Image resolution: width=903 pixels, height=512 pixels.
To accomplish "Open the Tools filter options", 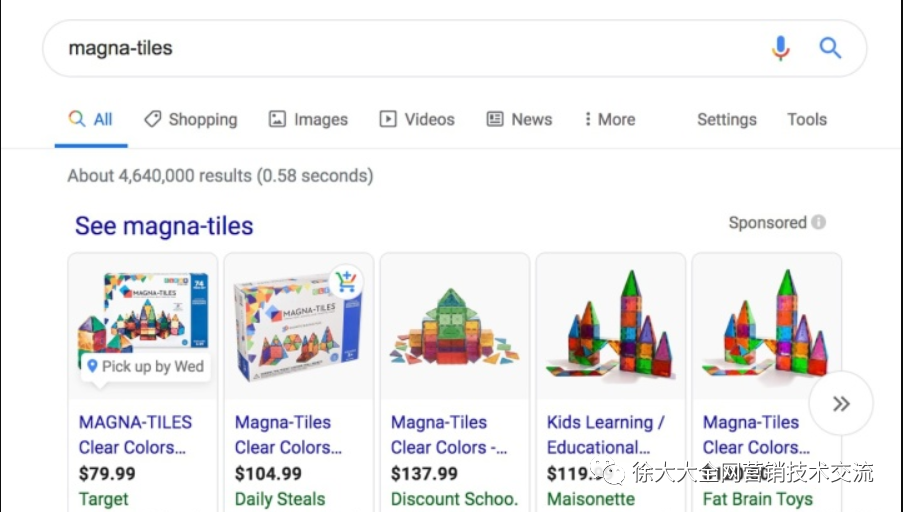I will point(806,119).
